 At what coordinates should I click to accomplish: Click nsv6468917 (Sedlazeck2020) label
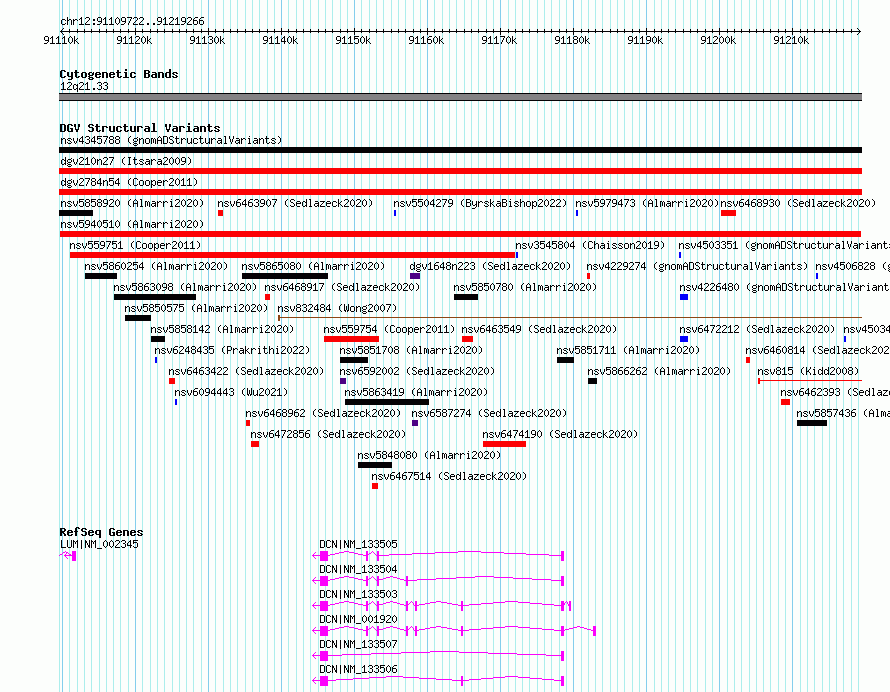click(342, 287)
